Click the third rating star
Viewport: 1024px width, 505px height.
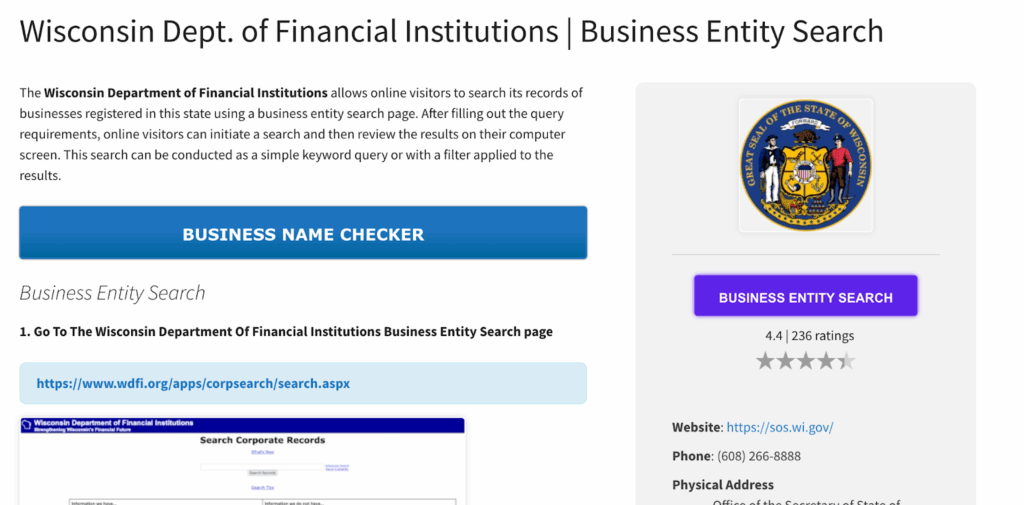(806, 360)
